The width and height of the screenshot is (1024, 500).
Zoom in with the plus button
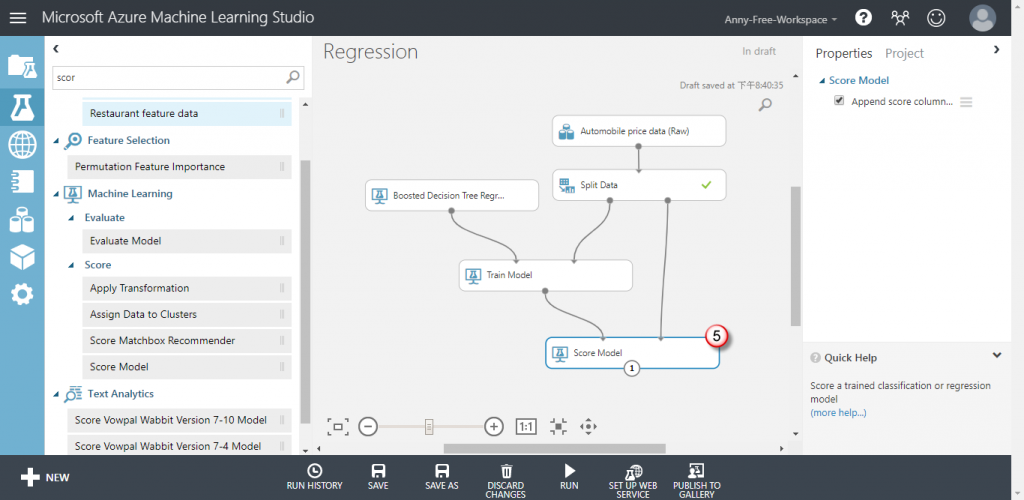point(494,427)
